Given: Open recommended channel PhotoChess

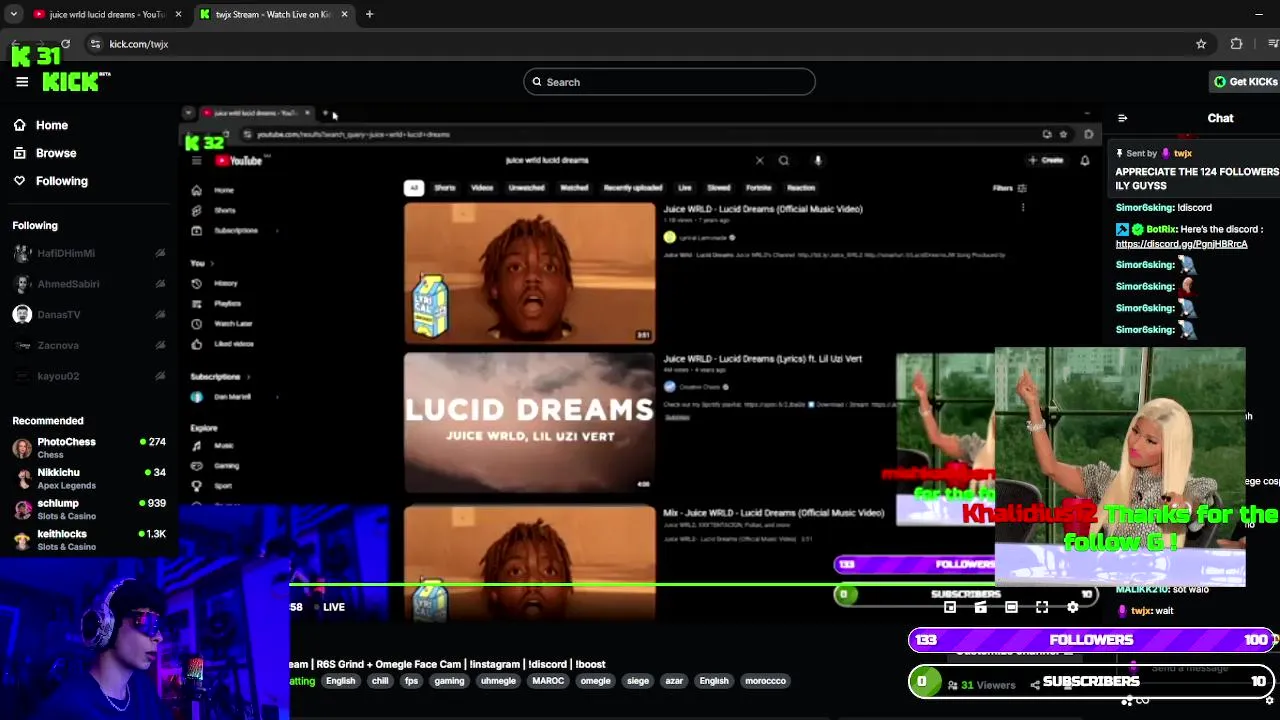Looking at the screenshot, I should 88,448.
